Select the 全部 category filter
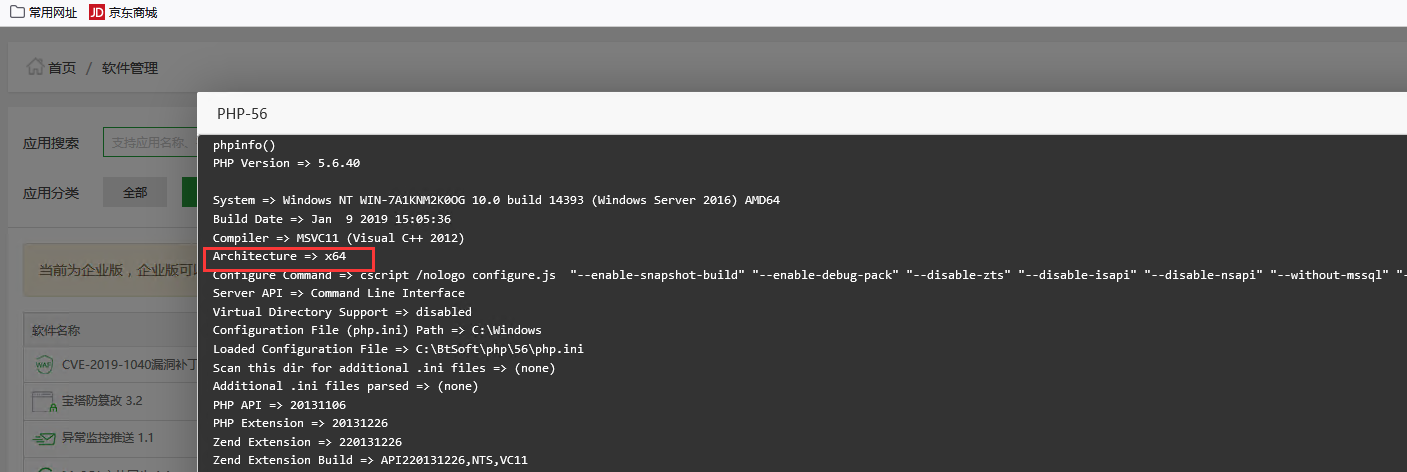 point(135,193)
